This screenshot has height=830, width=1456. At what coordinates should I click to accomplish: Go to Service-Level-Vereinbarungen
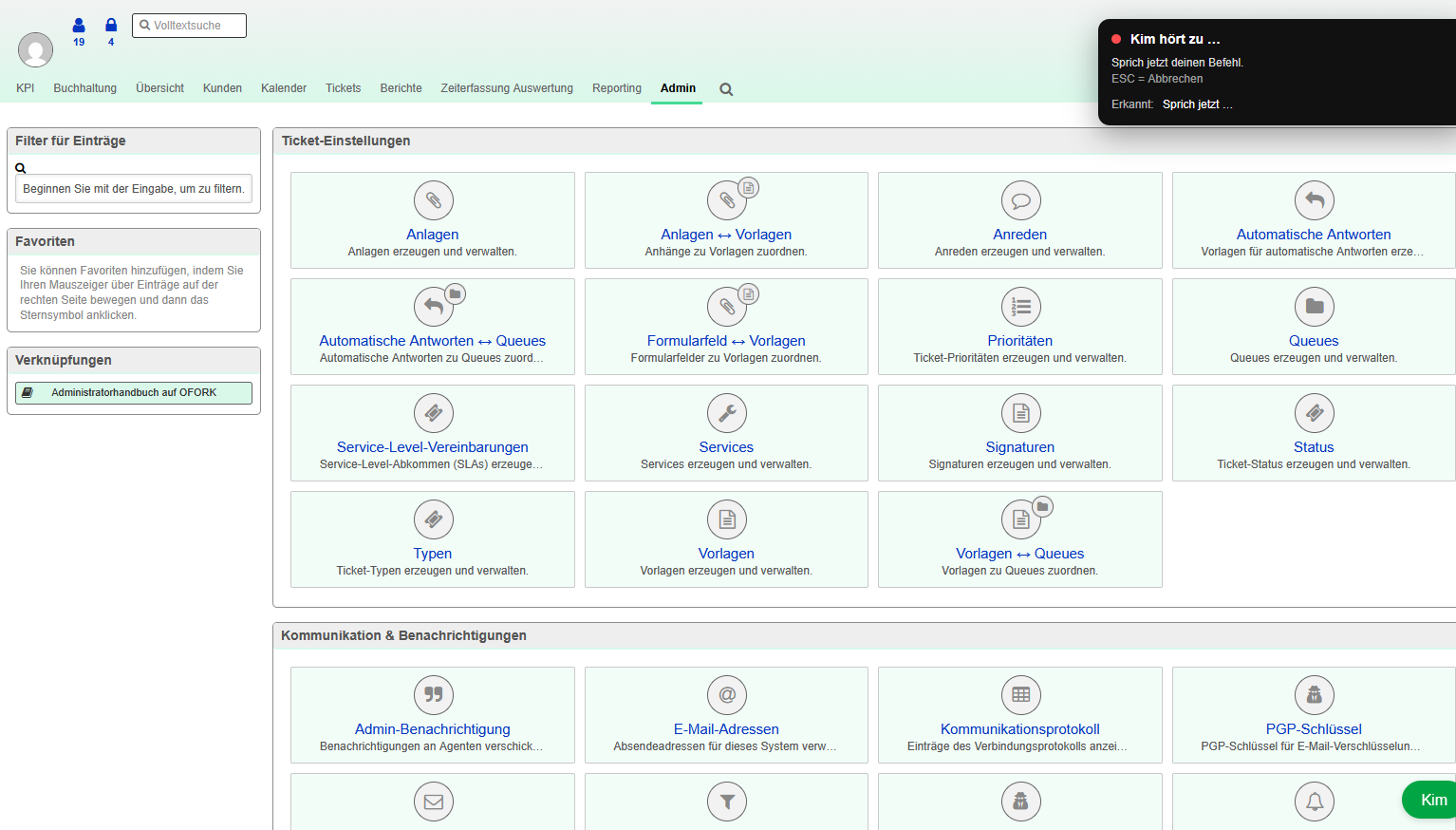pyautogui.click(x=432, y=447)
